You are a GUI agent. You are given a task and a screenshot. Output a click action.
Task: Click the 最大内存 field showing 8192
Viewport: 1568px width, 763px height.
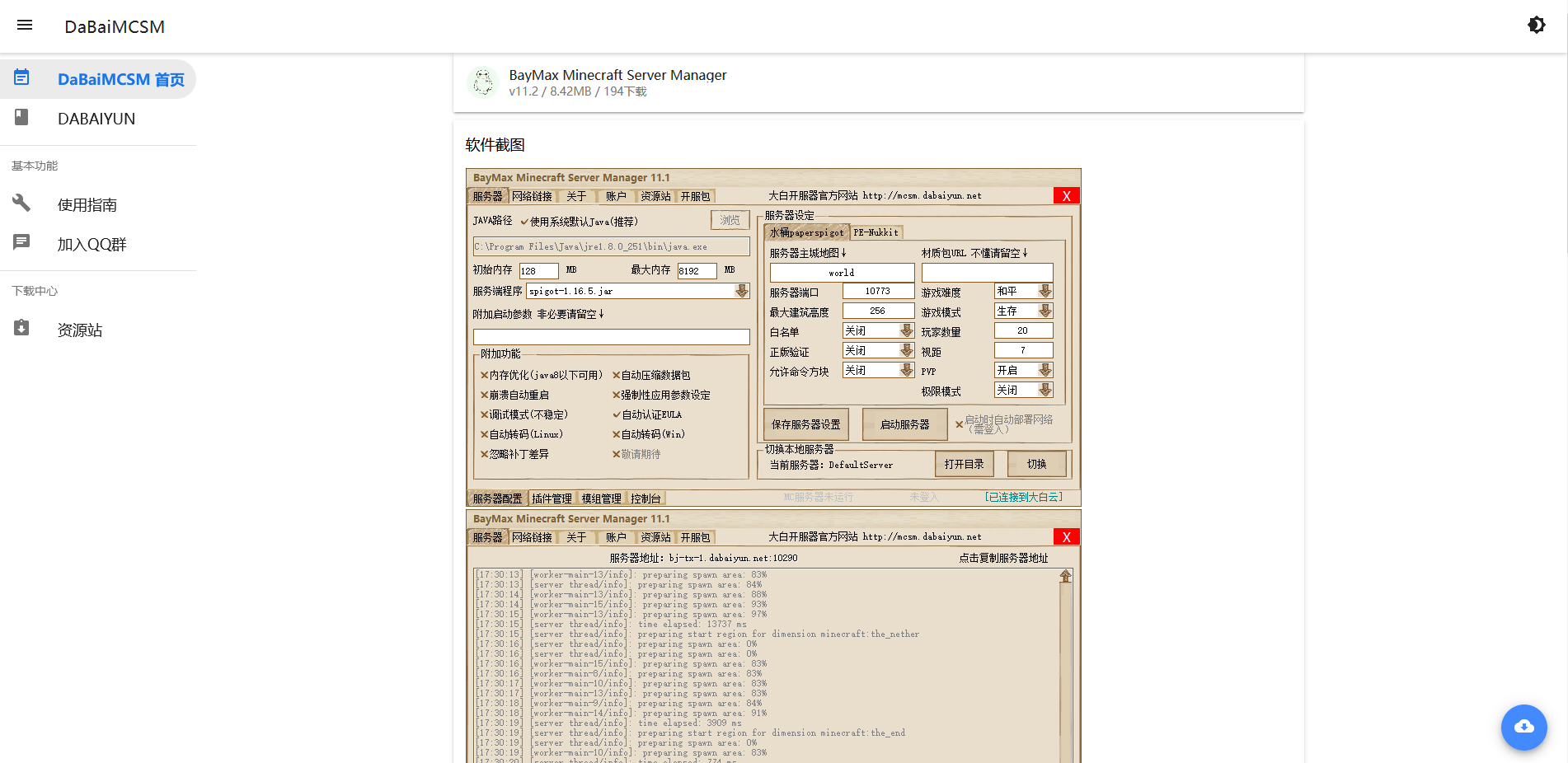coord(697,270)
